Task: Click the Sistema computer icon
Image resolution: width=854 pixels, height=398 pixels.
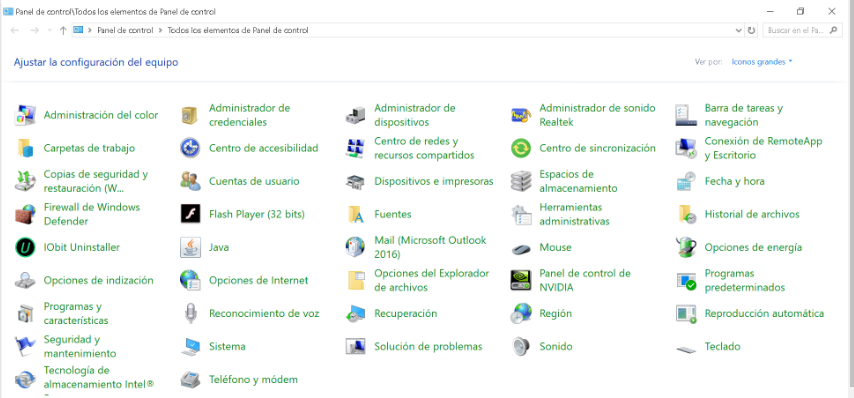Action: [190, 346]
